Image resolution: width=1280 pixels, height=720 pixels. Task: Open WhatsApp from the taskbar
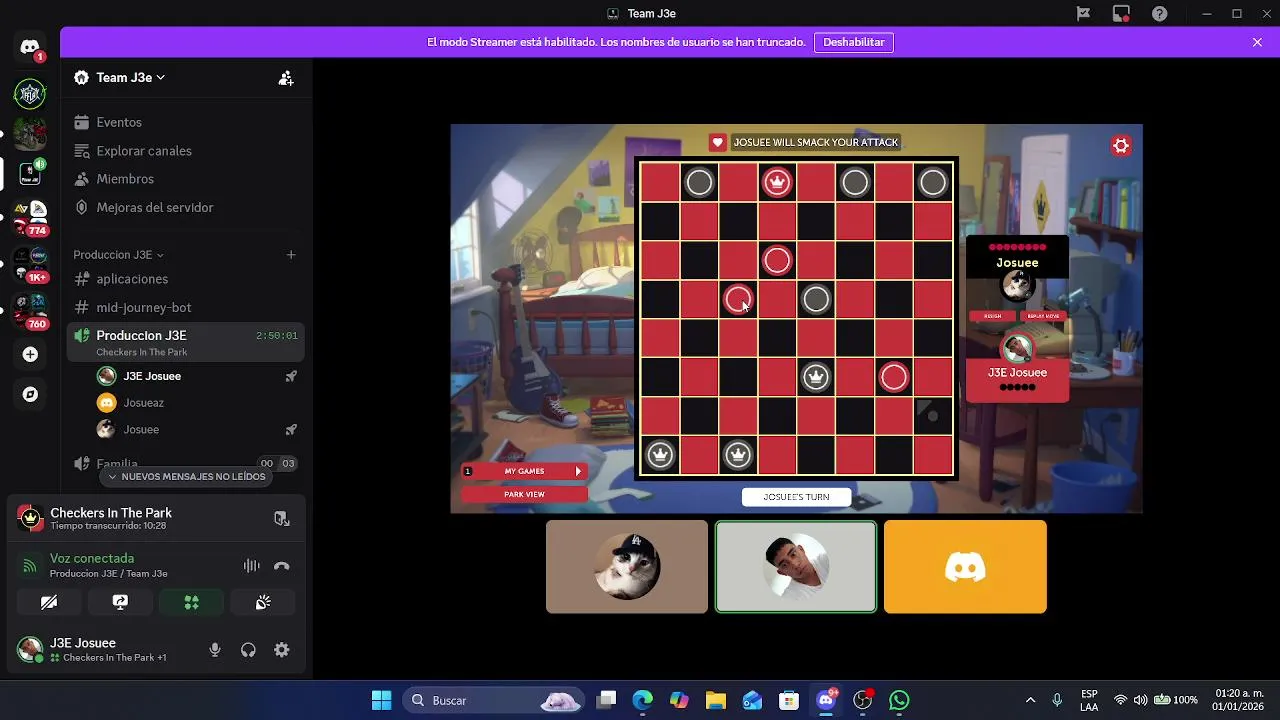pos(899,700)
